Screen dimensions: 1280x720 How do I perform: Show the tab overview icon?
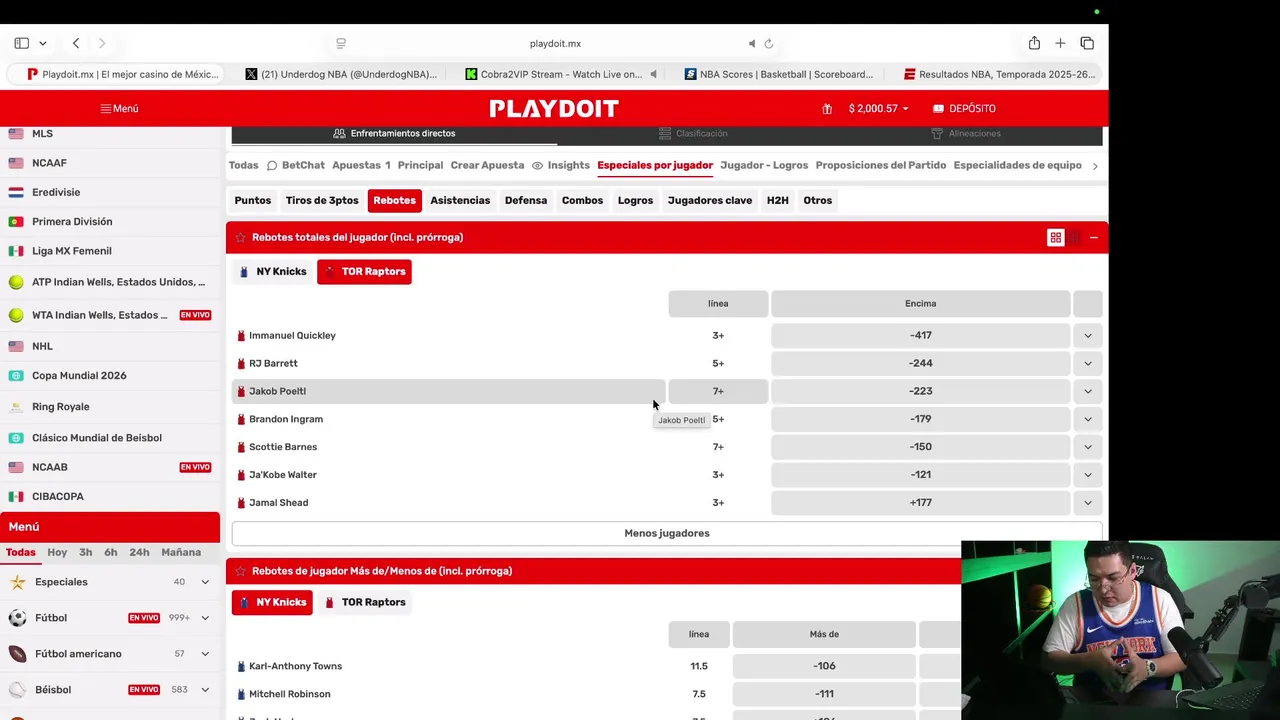[x=1087, y=43]
